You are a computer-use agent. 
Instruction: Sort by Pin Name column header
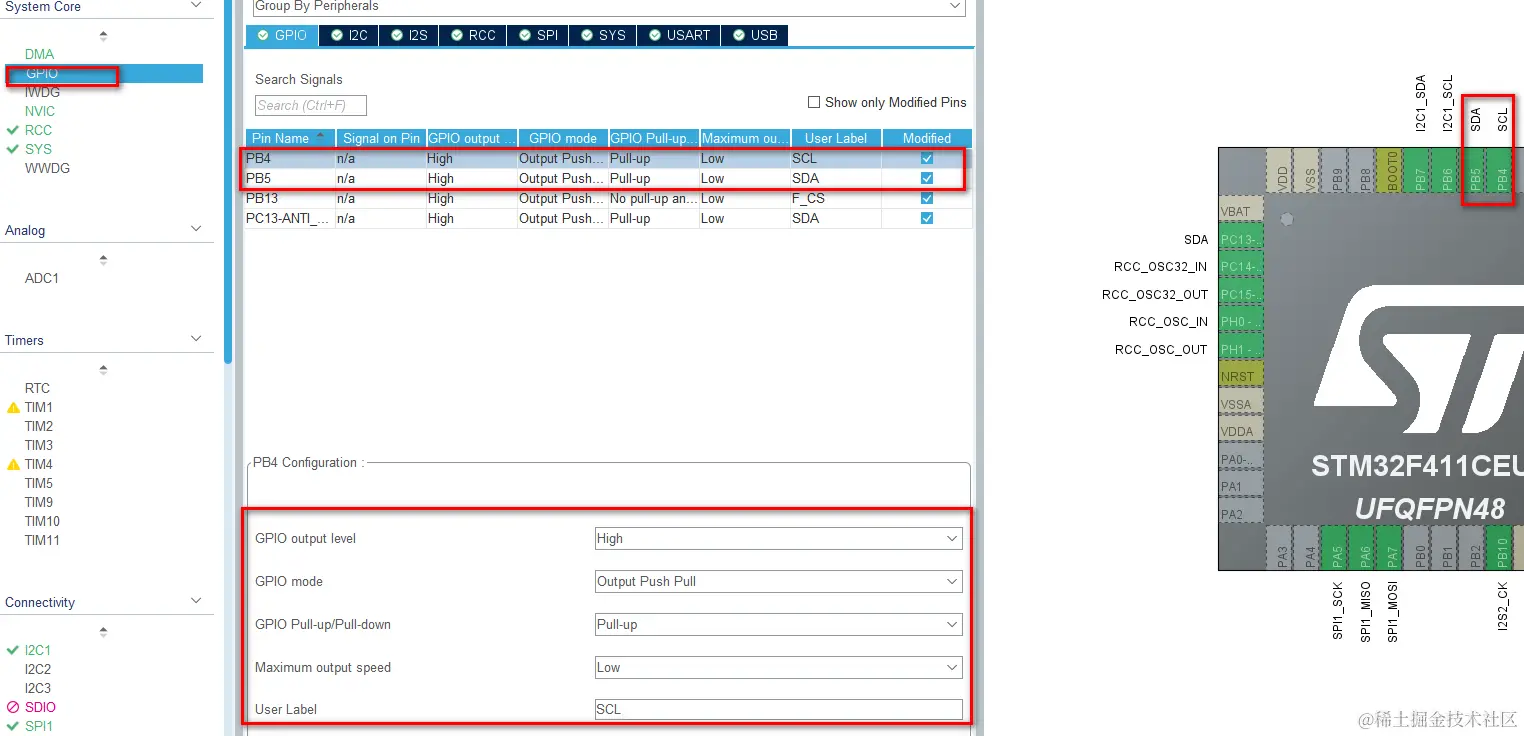(x=290, y=138)
